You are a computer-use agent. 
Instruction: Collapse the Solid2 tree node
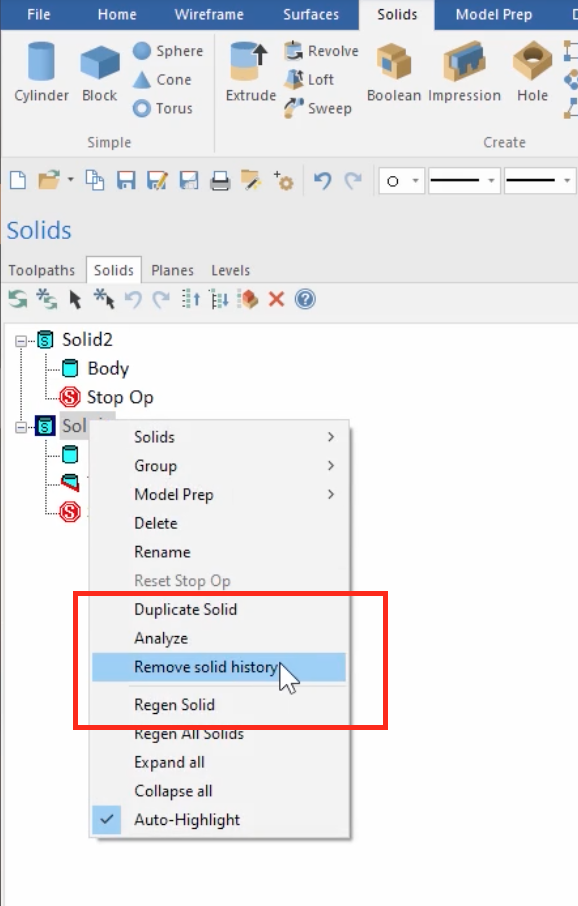click(21, 340)
